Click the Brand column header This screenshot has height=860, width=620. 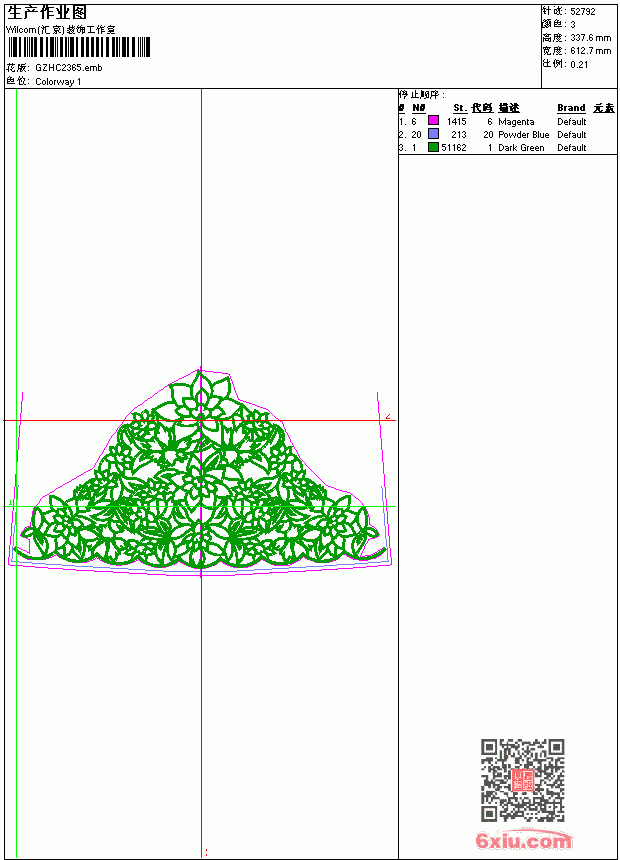[571, 108]
